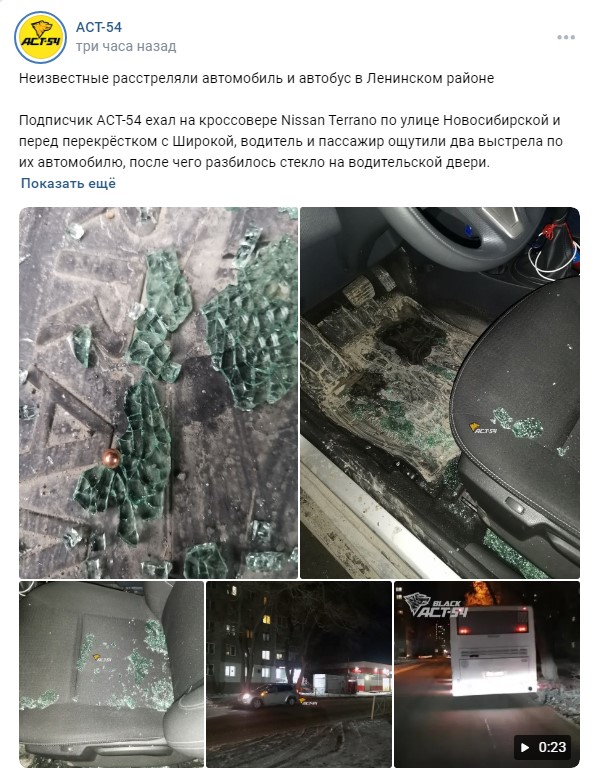The height and width of the screenshot is (781, 593).
Task: Open the broken green glass close-up photo
Action: [158, 393]
